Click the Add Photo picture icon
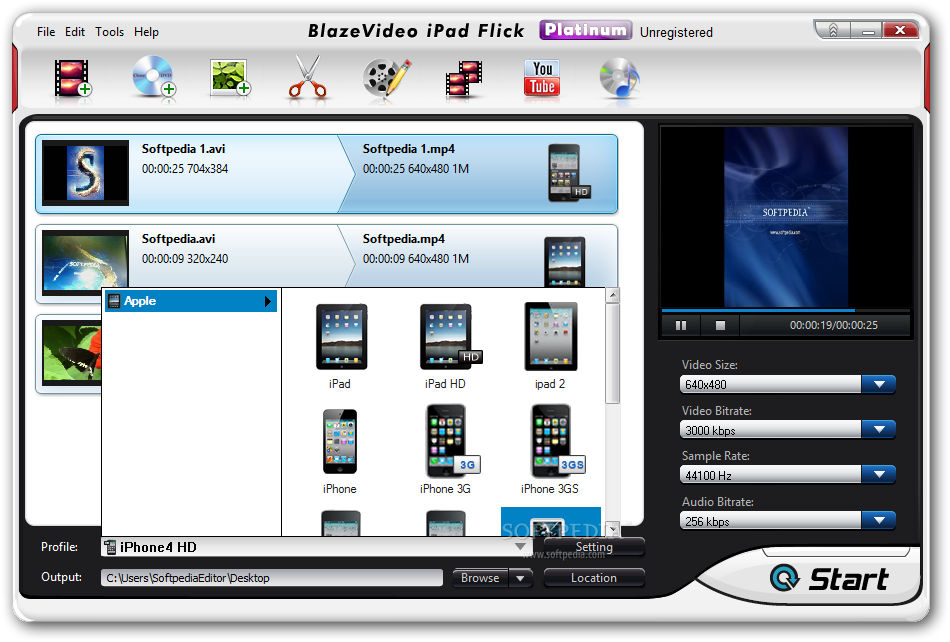This screenshot has width=950, height=642. click(230, 78)
